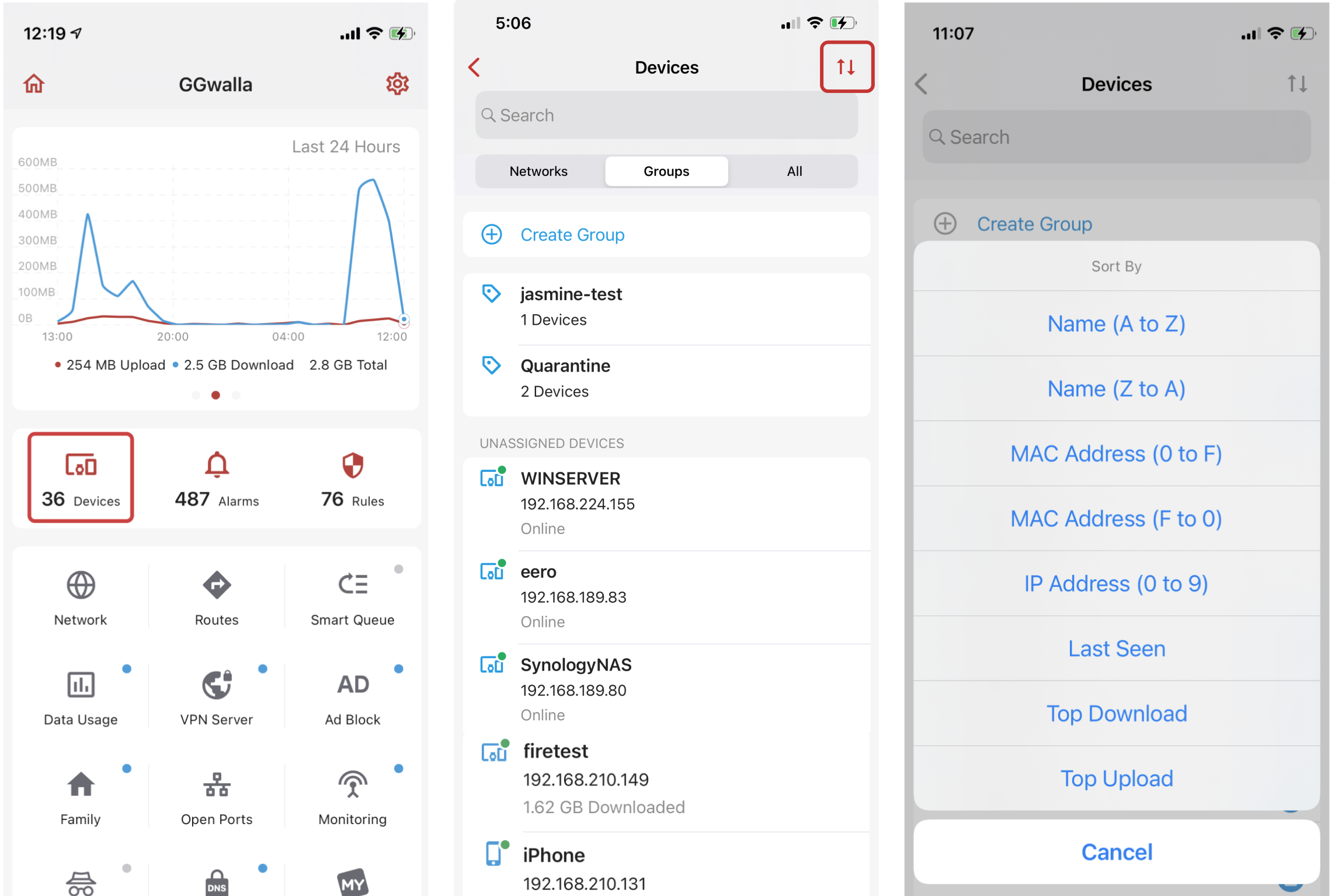Image resolution: width=1335 pixels, height=896 pixels.
Task: Switch to the All tab
Action: tap(794, 171)
